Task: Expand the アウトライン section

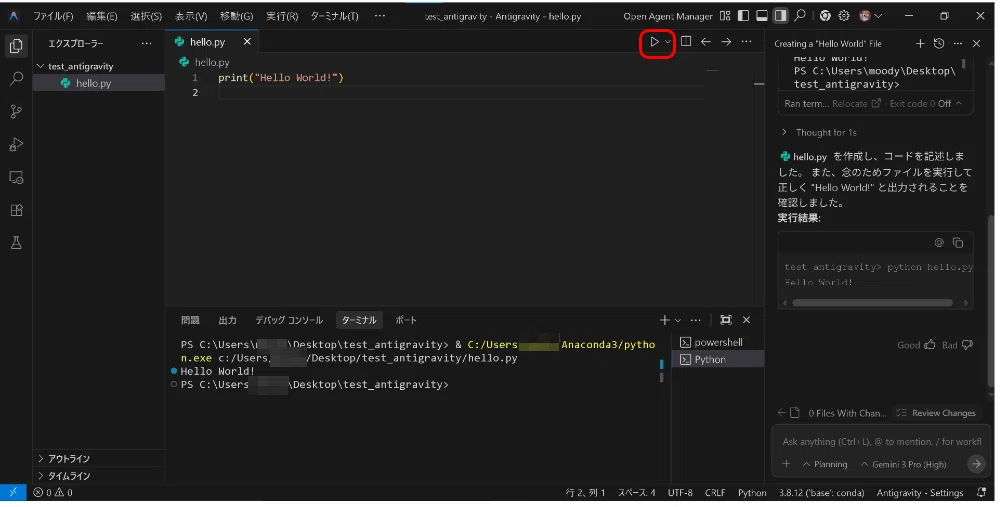Action: 68,459
